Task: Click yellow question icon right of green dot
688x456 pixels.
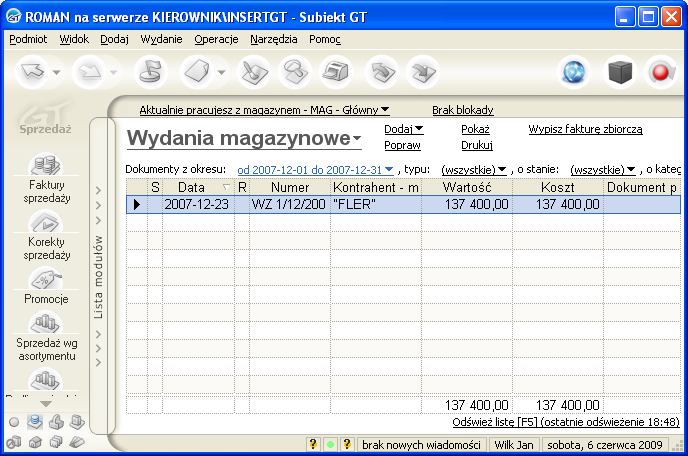Action: click(347, 444)
